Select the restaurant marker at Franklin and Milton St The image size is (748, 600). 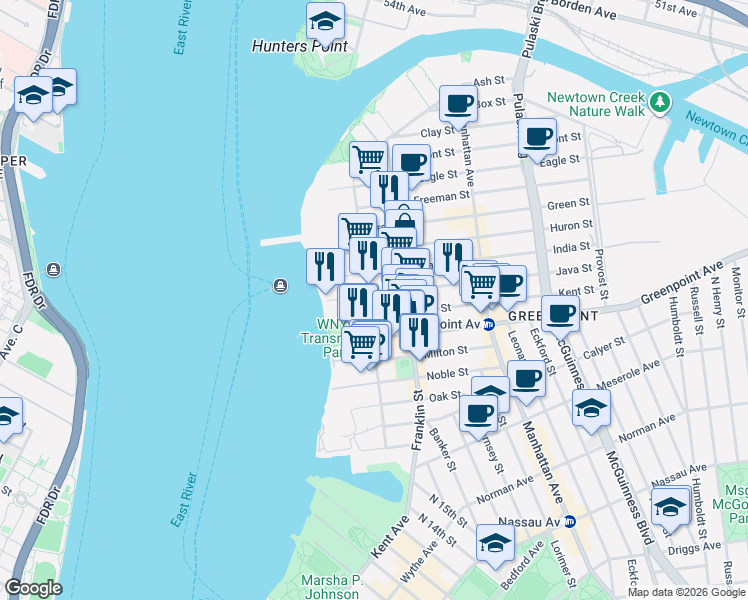coord(419,334)
